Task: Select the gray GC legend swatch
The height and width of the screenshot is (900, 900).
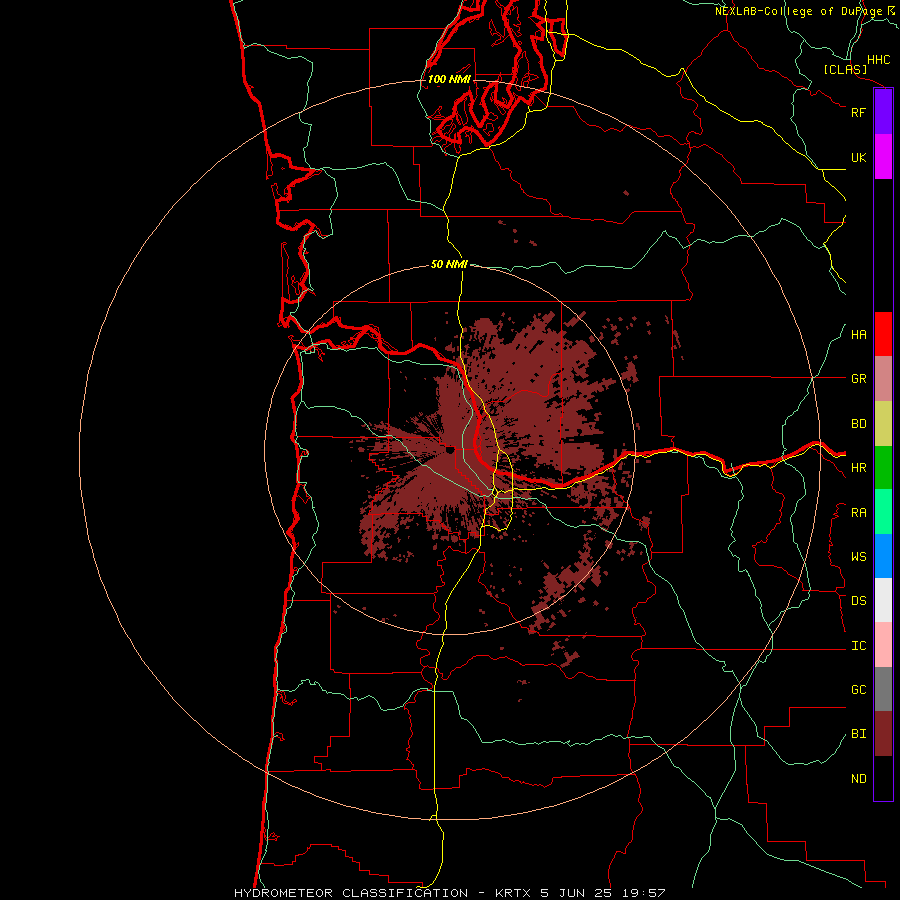Action: coord(883,689)
